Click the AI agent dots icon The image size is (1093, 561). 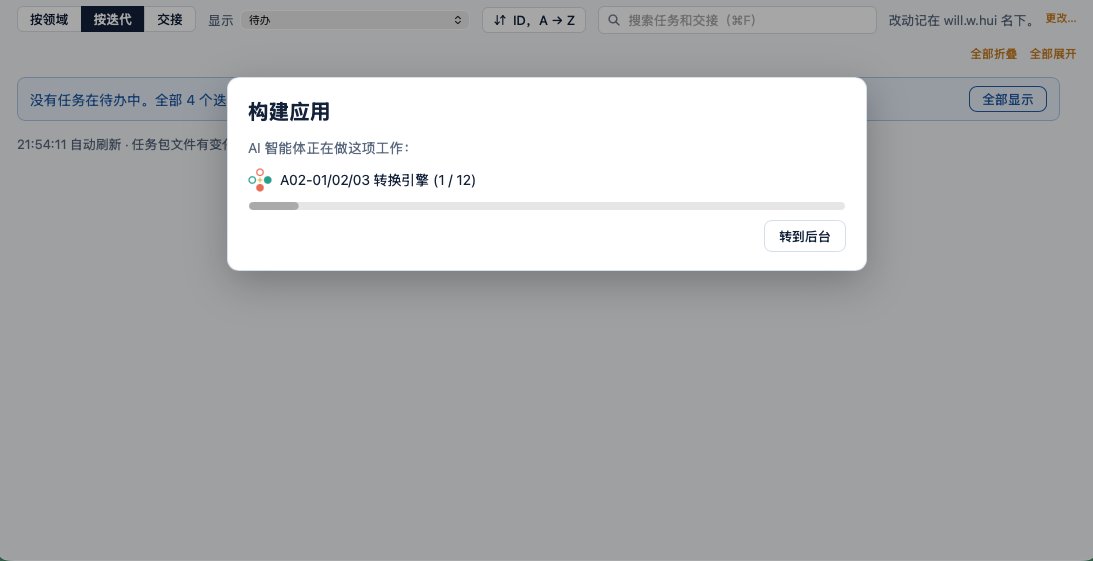click(x=259, y=180)
